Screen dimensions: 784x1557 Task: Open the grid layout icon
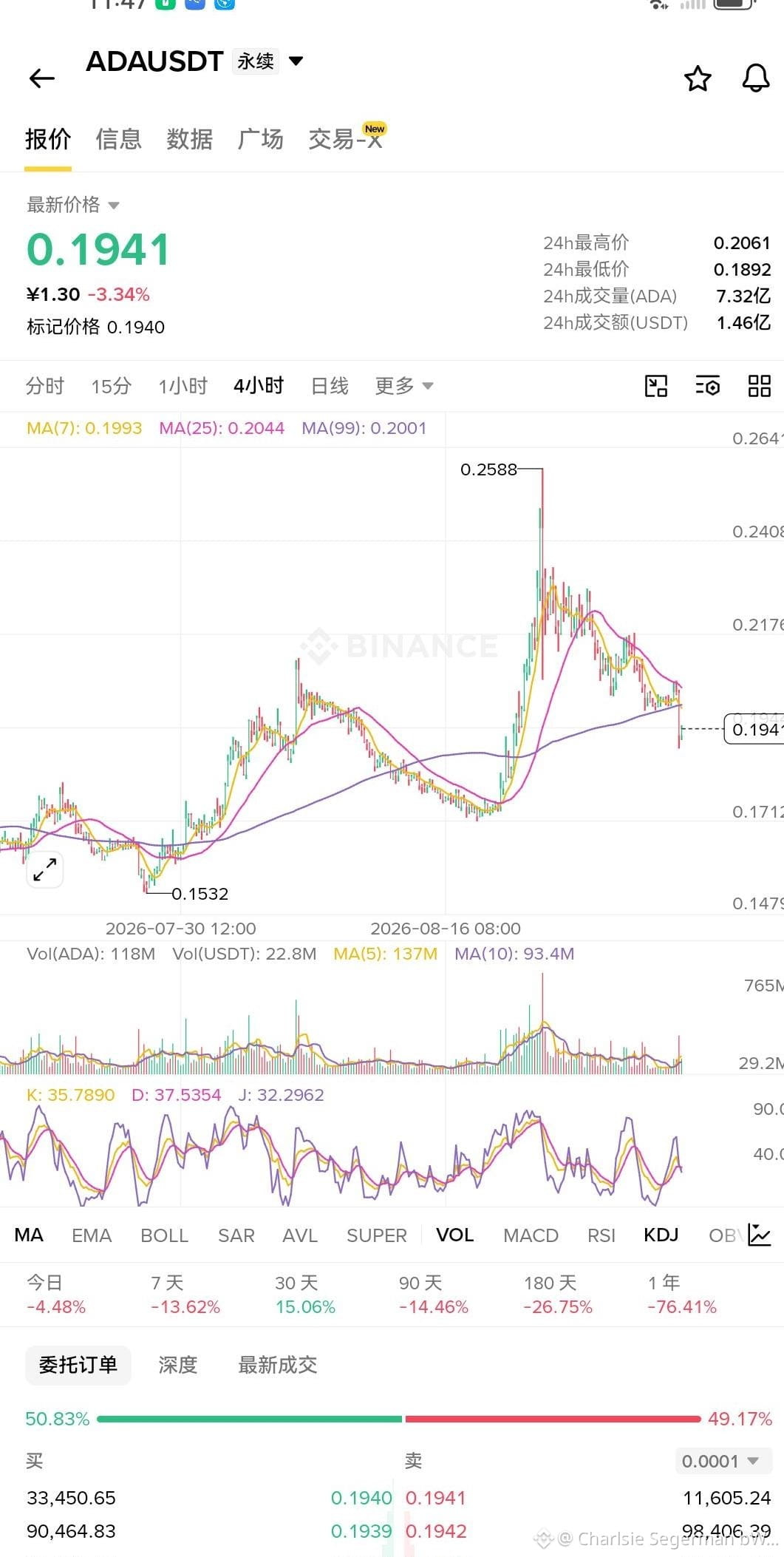click(x=759, y=386)
